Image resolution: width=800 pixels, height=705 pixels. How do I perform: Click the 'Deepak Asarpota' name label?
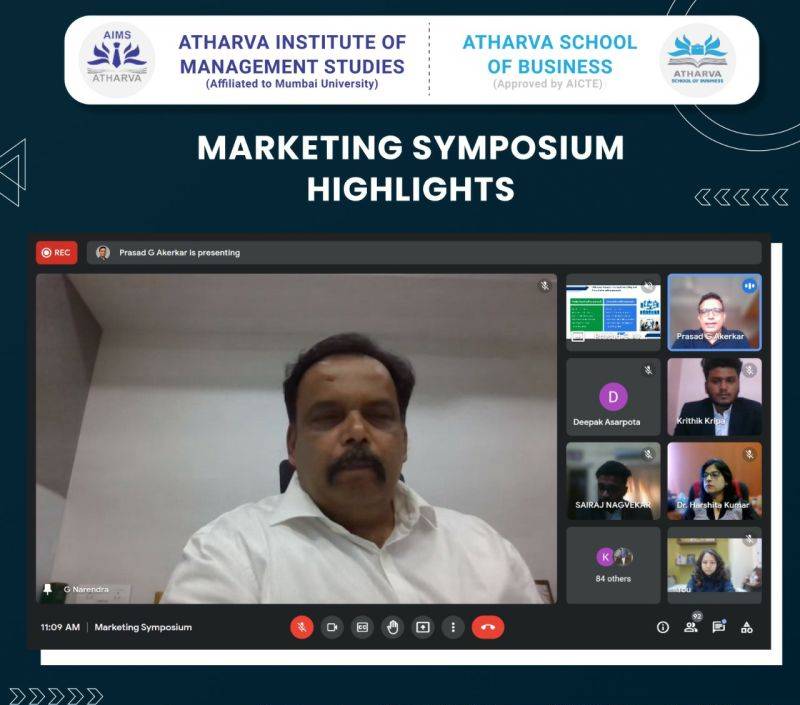tap(607, 422)
